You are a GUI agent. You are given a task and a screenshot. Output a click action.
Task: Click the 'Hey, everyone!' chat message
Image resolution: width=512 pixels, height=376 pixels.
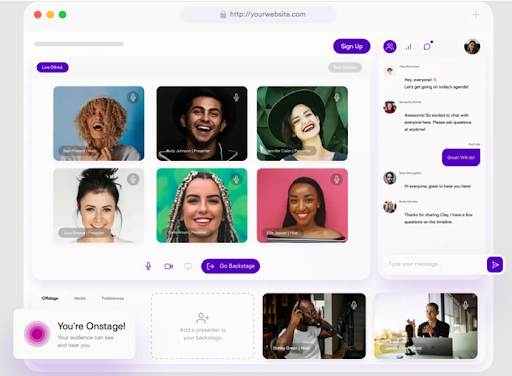pos(436,83)
